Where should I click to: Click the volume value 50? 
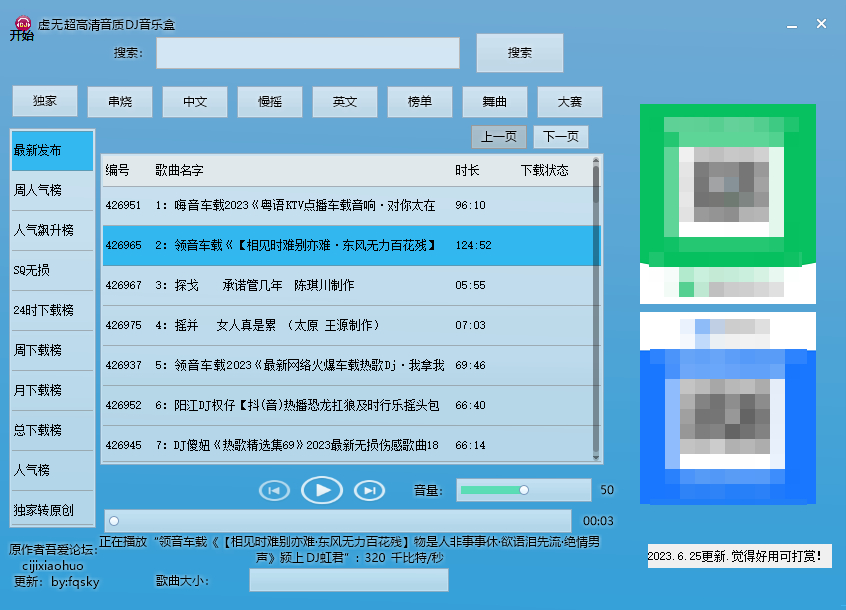(607, 490)
